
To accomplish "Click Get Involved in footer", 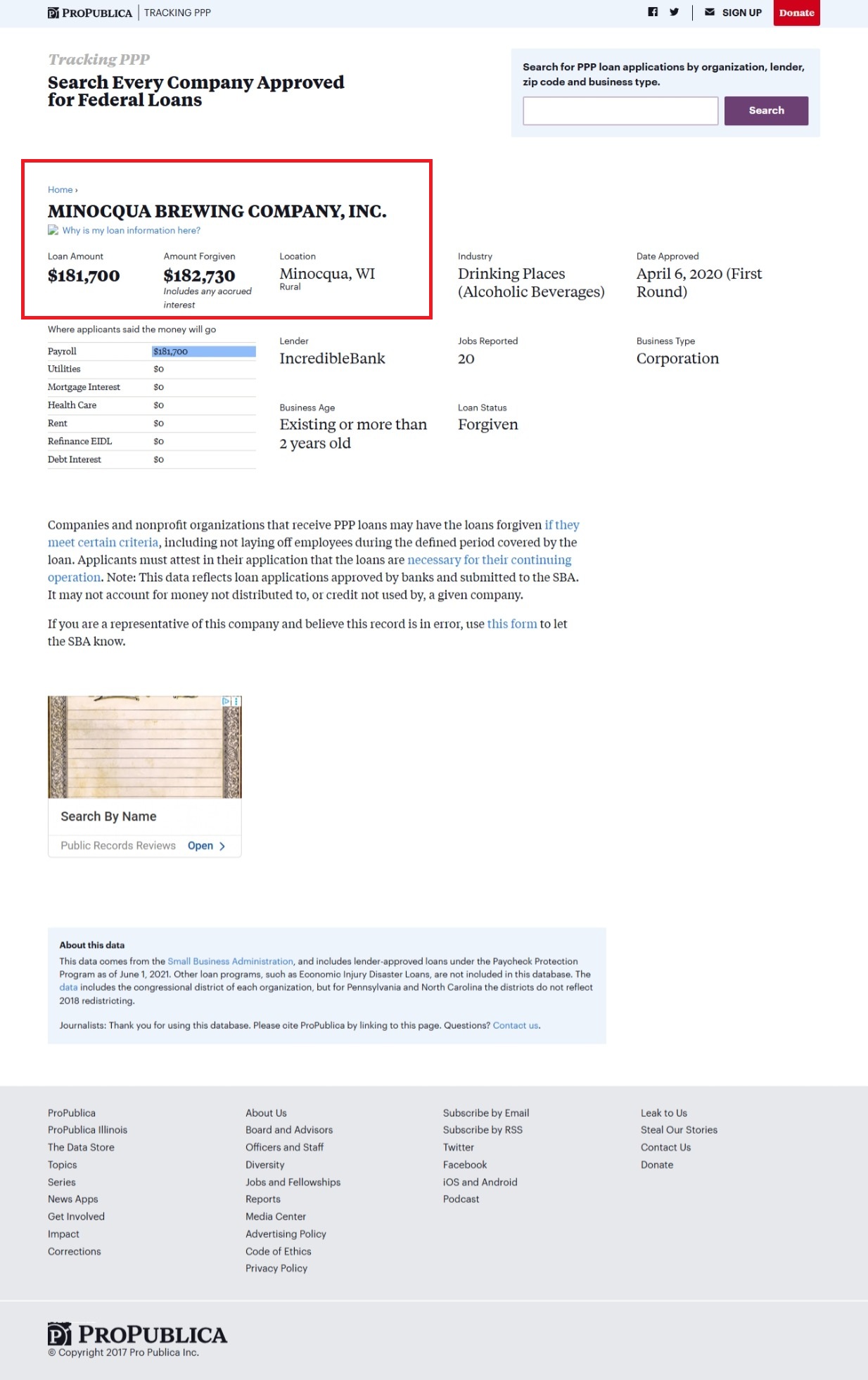I will [x=76, y=1216].
